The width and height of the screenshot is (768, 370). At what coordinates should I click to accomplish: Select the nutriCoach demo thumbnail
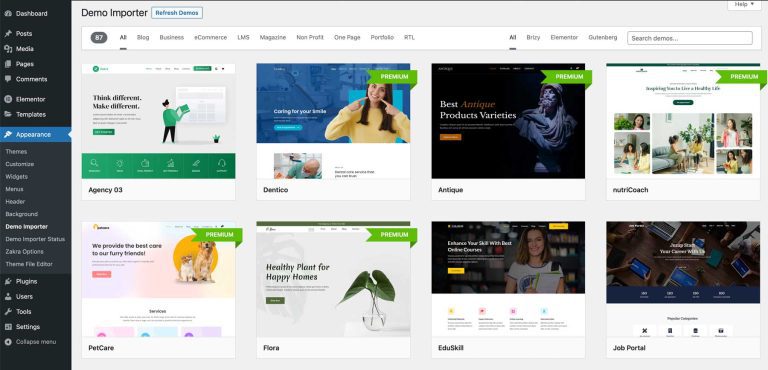[683, 121]
